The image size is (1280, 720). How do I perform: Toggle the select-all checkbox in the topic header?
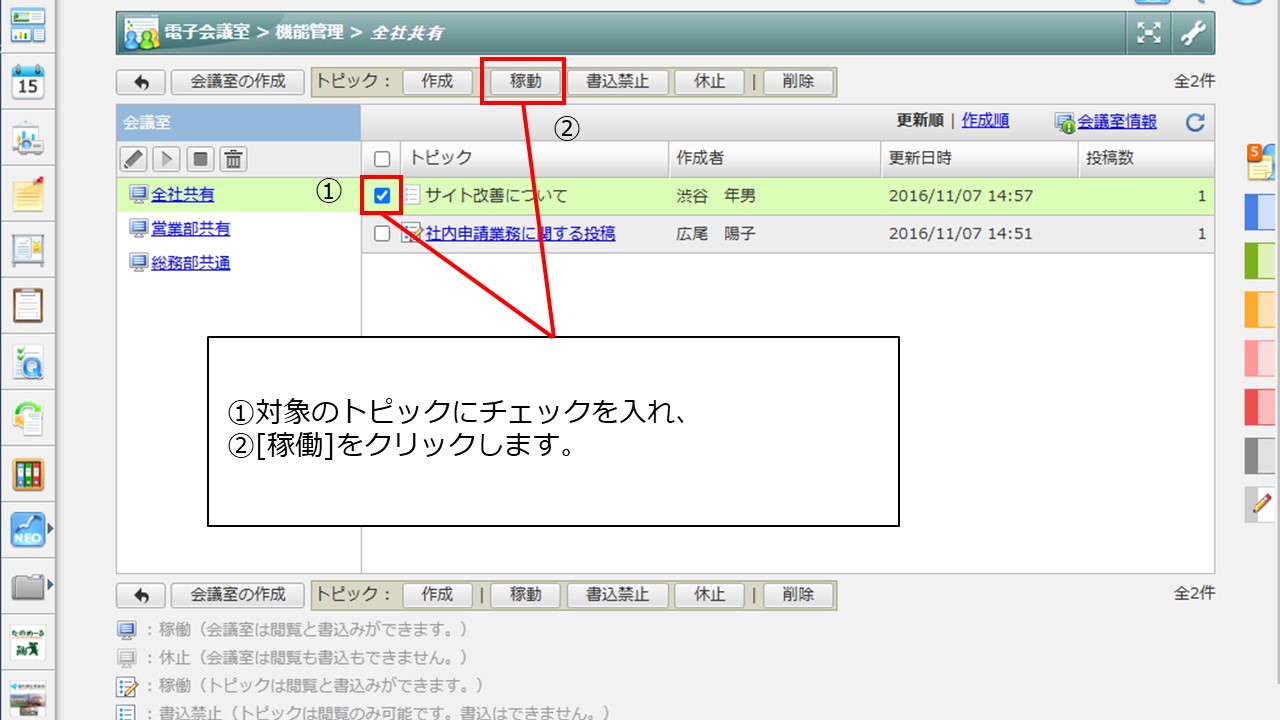[381, 159]
